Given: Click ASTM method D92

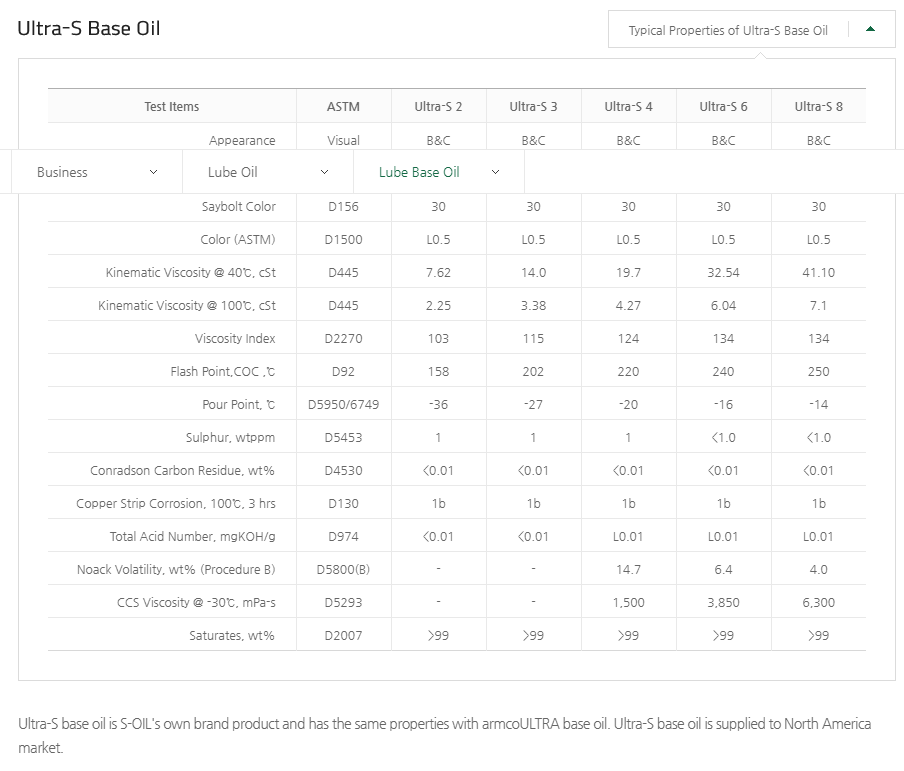Looking at the screenshot, I should 343,371.
